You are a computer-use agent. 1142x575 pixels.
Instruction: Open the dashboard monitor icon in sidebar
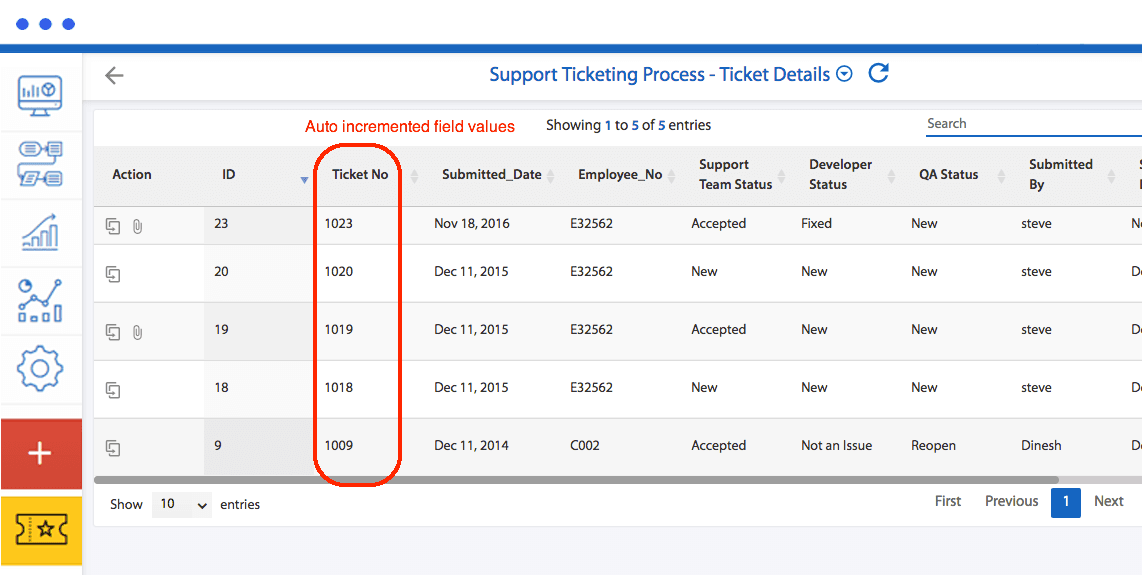pyautogui.click(x=40, y=94)
